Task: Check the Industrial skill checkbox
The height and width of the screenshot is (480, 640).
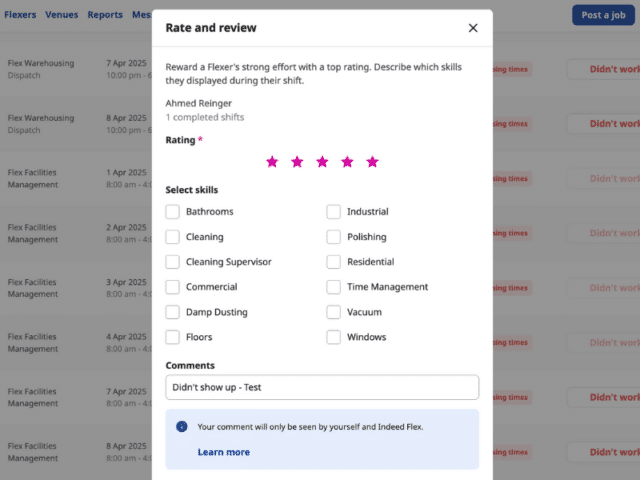Action: (x=333, y=212)
